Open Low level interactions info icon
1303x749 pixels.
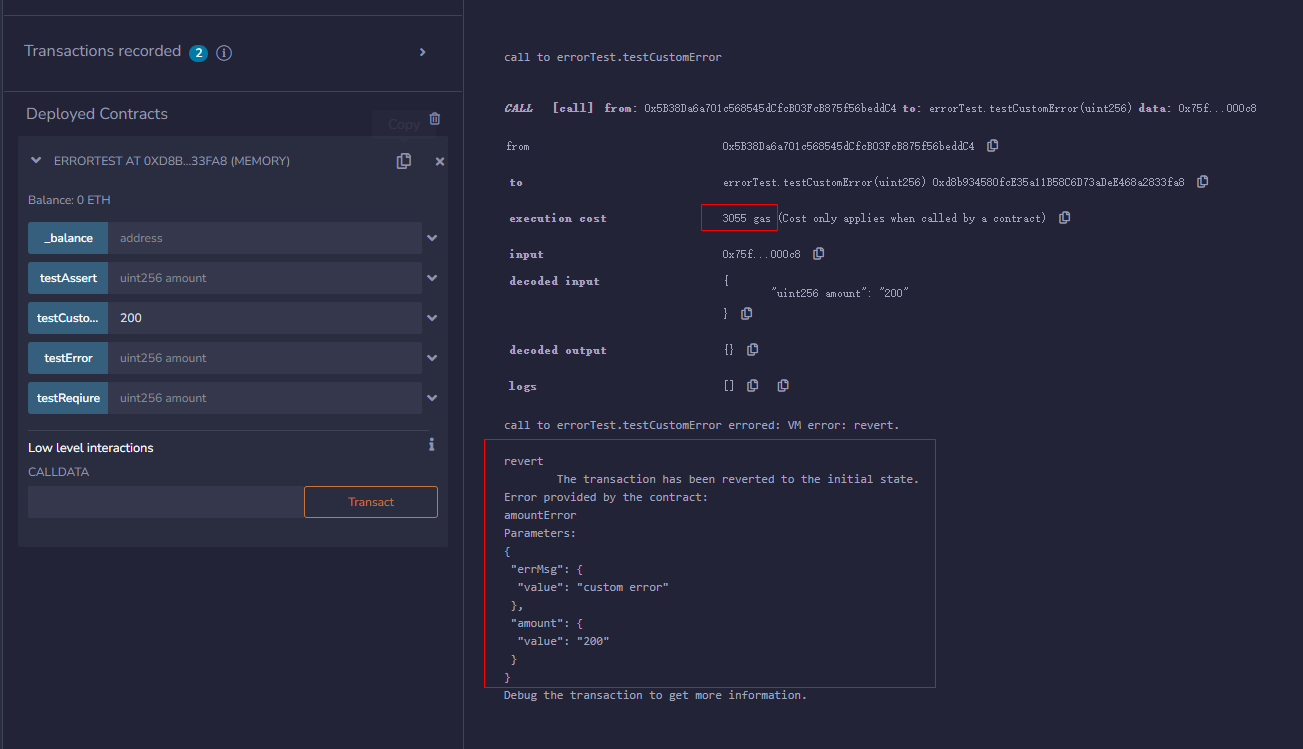[431, 445]
